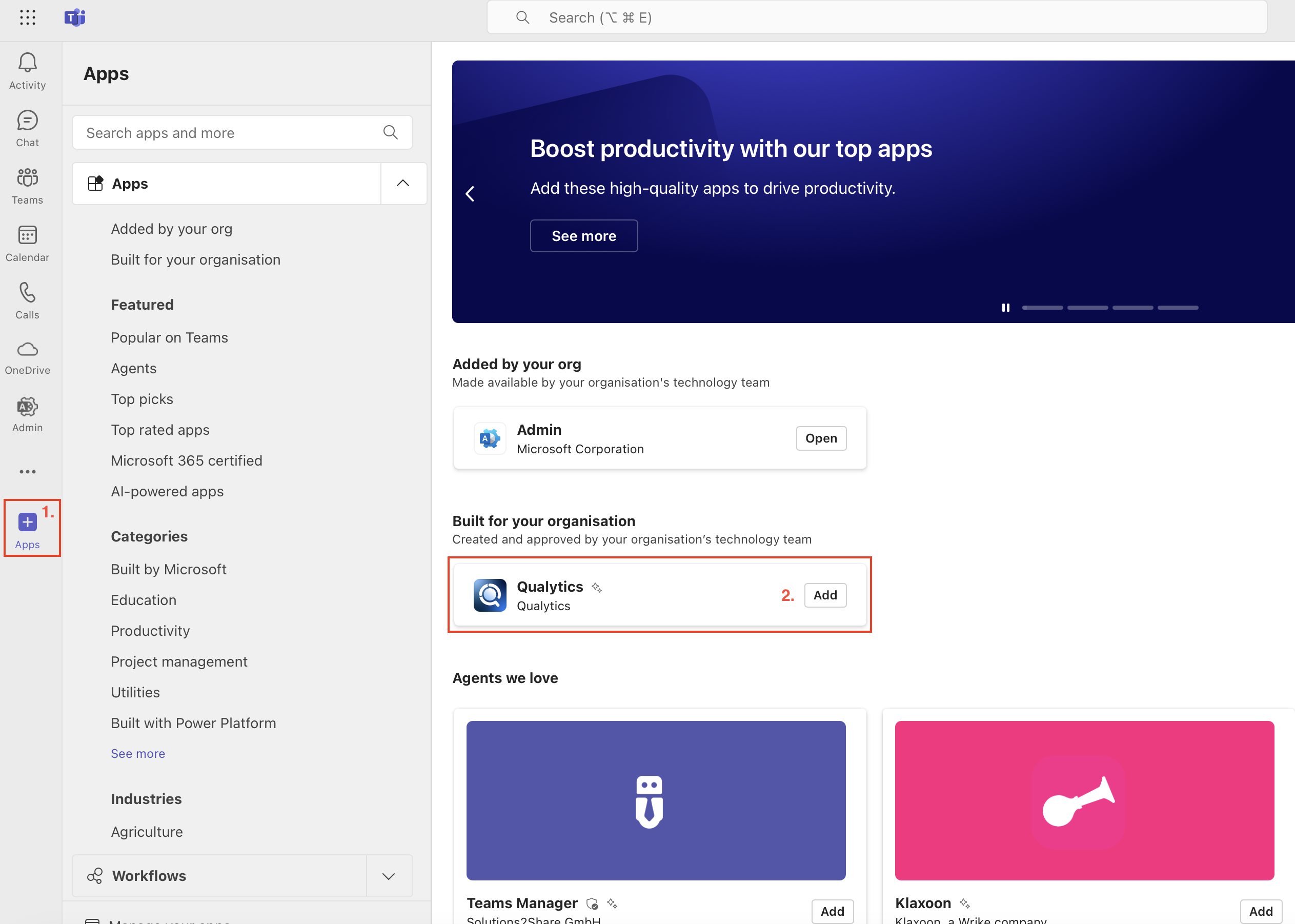Go to previous banner slide
Image resolution: width=1295 pixels, height=924 pixels.
(x=470, y=194)
